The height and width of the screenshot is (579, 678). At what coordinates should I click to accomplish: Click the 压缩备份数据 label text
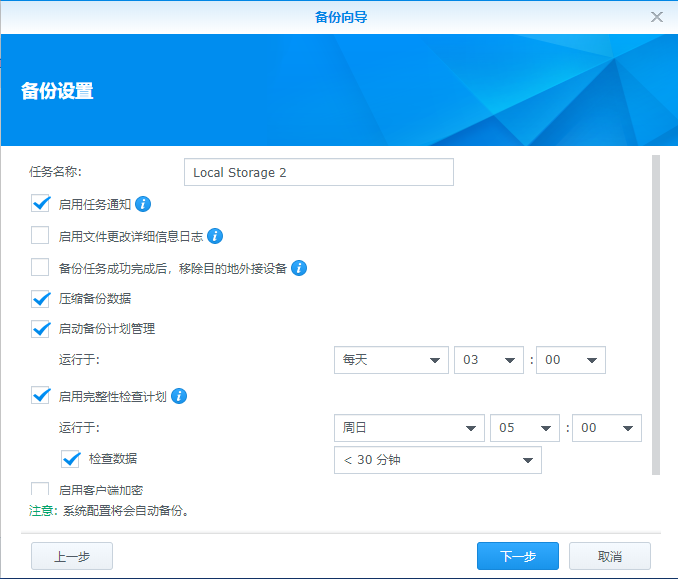[x=95, y=299]
